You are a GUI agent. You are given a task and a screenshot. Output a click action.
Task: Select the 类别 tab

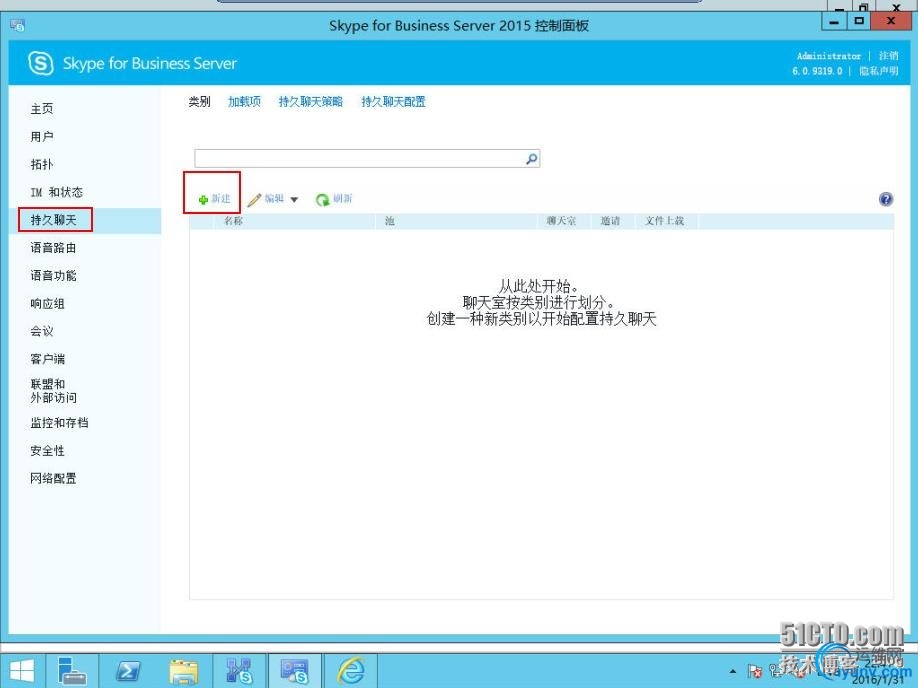(x=199, y=102)
